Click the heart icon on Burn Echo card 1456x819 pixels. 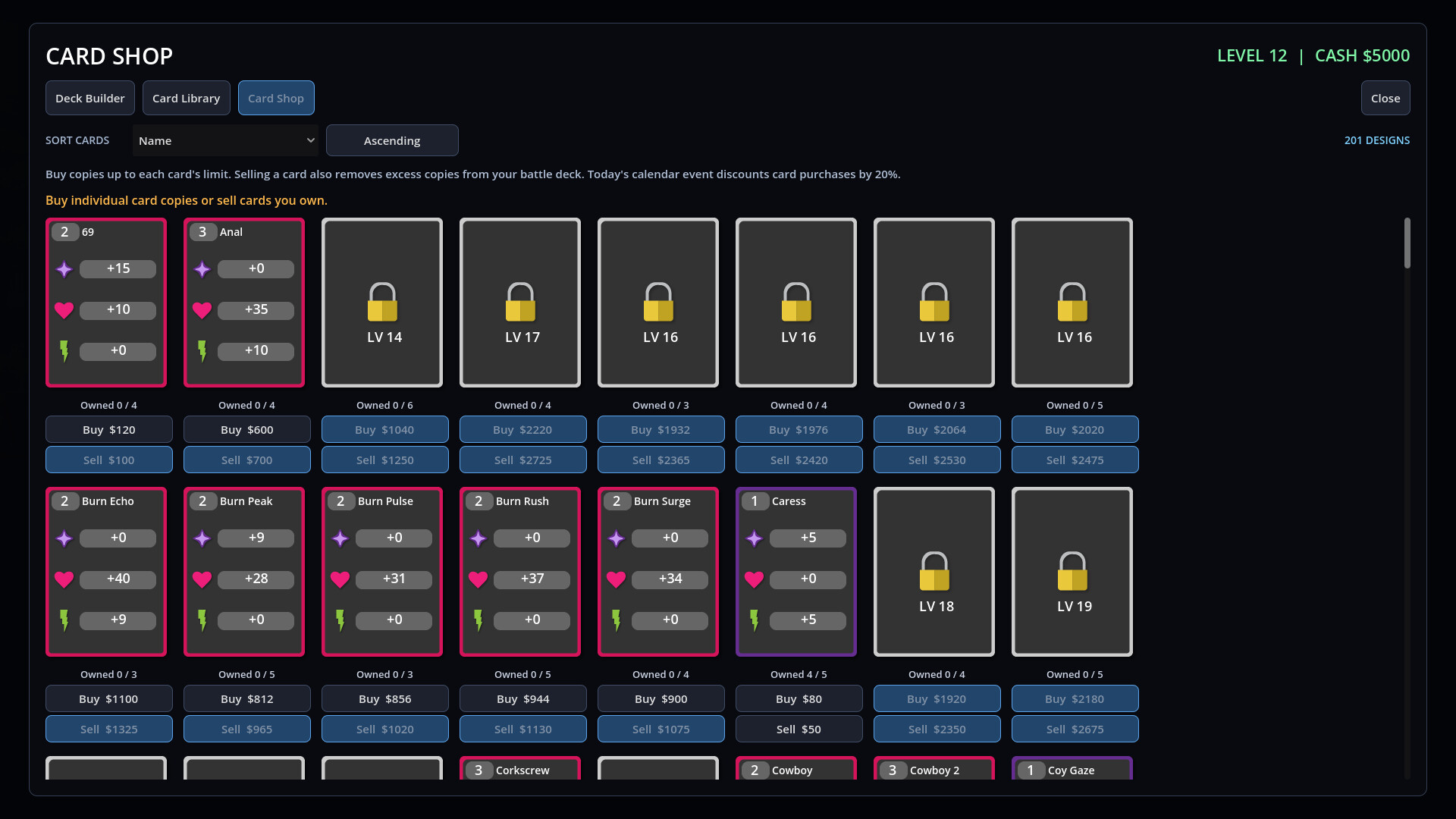[x=64, y=579]
